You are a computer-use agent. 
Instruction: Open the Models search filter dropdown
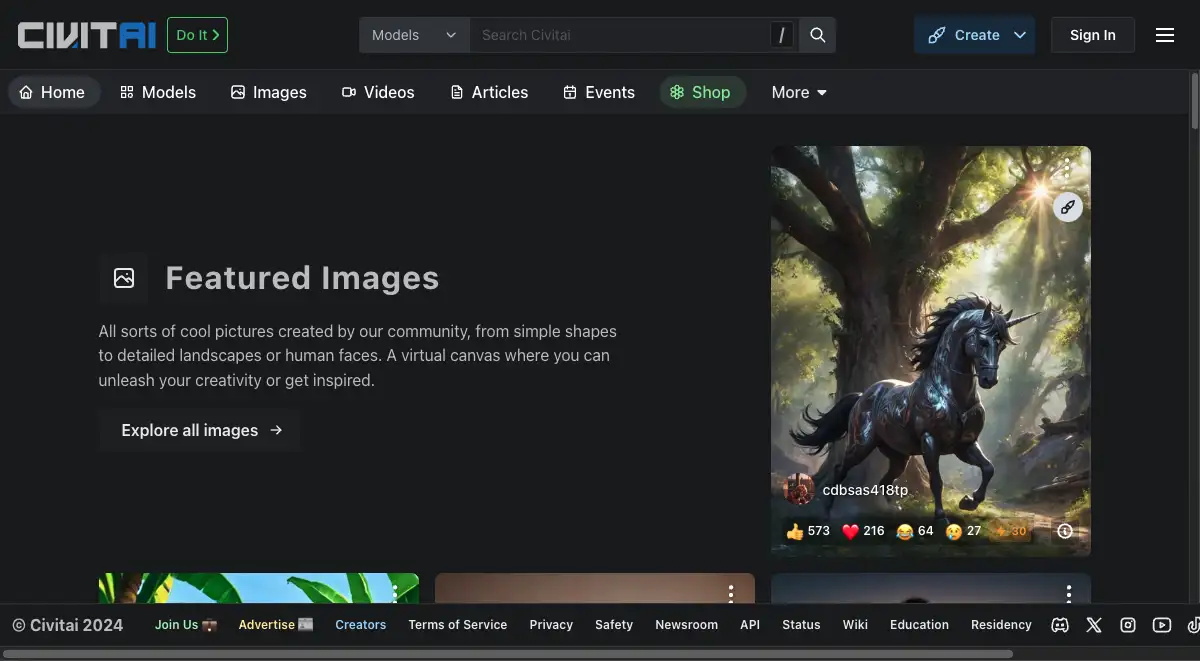[413, 34]
